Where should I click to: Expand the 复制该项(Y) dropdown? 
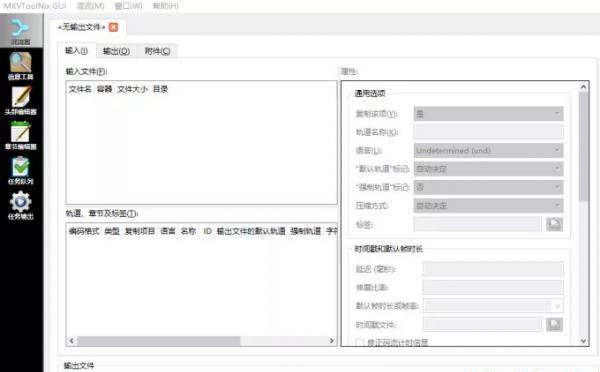coord(488,114)
